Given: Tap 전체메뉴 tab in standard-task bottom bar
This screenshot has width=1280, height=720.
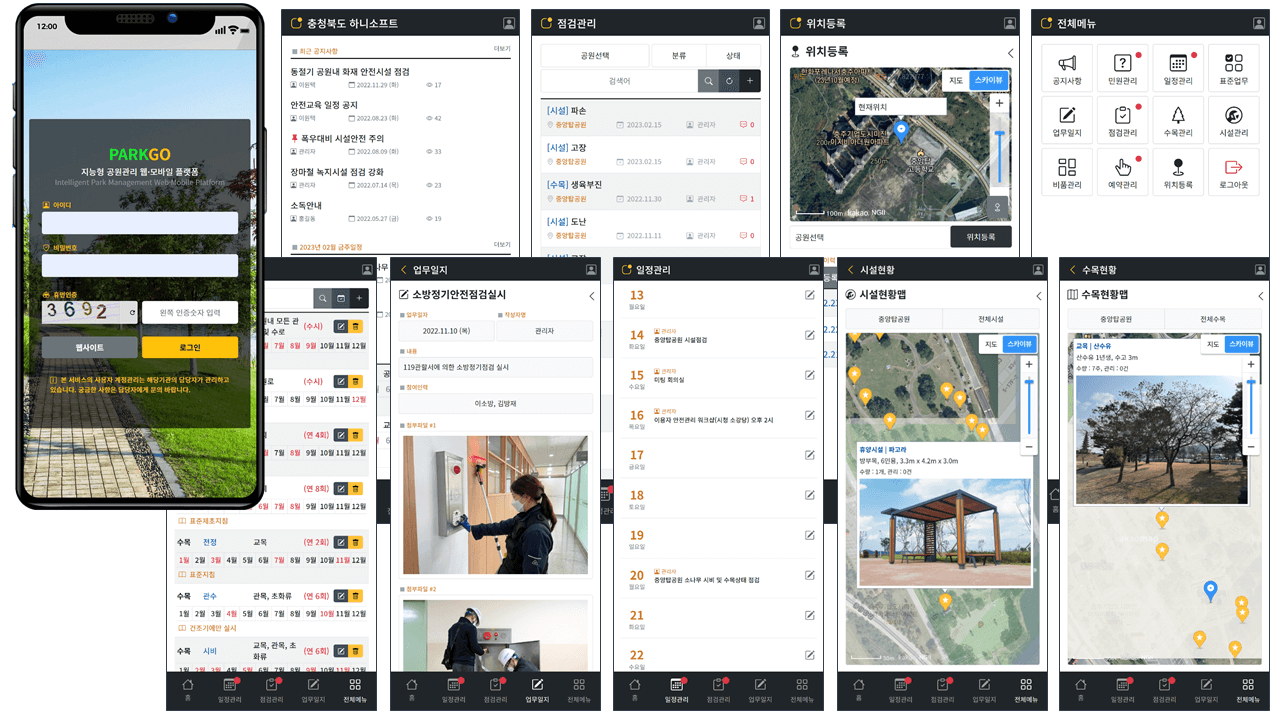Looking at the screenshot, I should coord(354,690).
